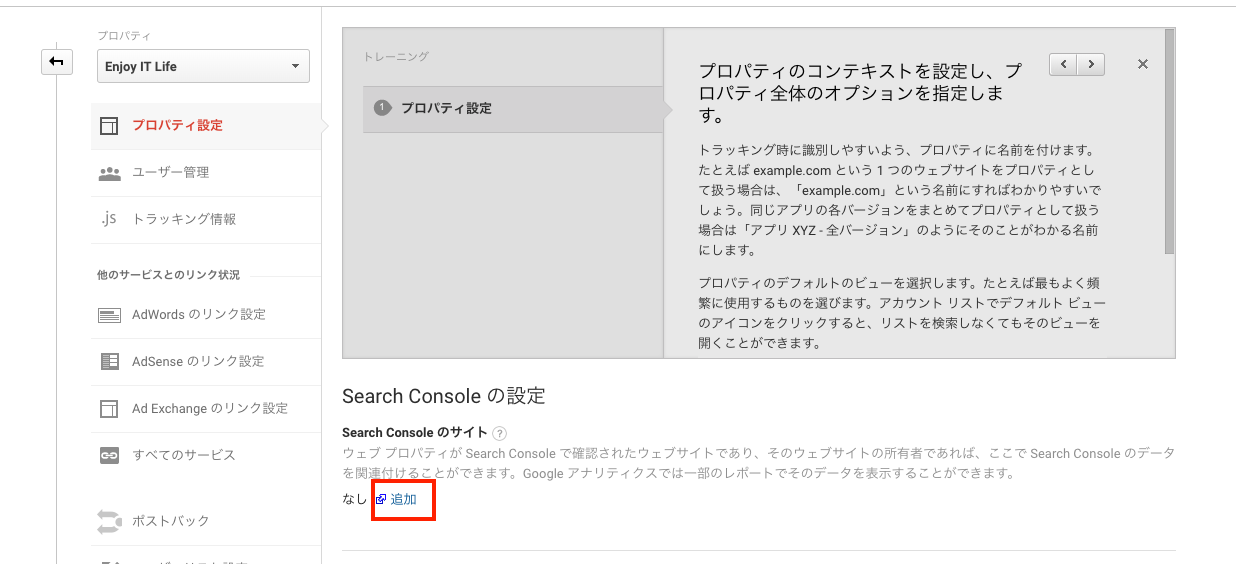
Task: Close the training panel
Action: click(1143, 64)
